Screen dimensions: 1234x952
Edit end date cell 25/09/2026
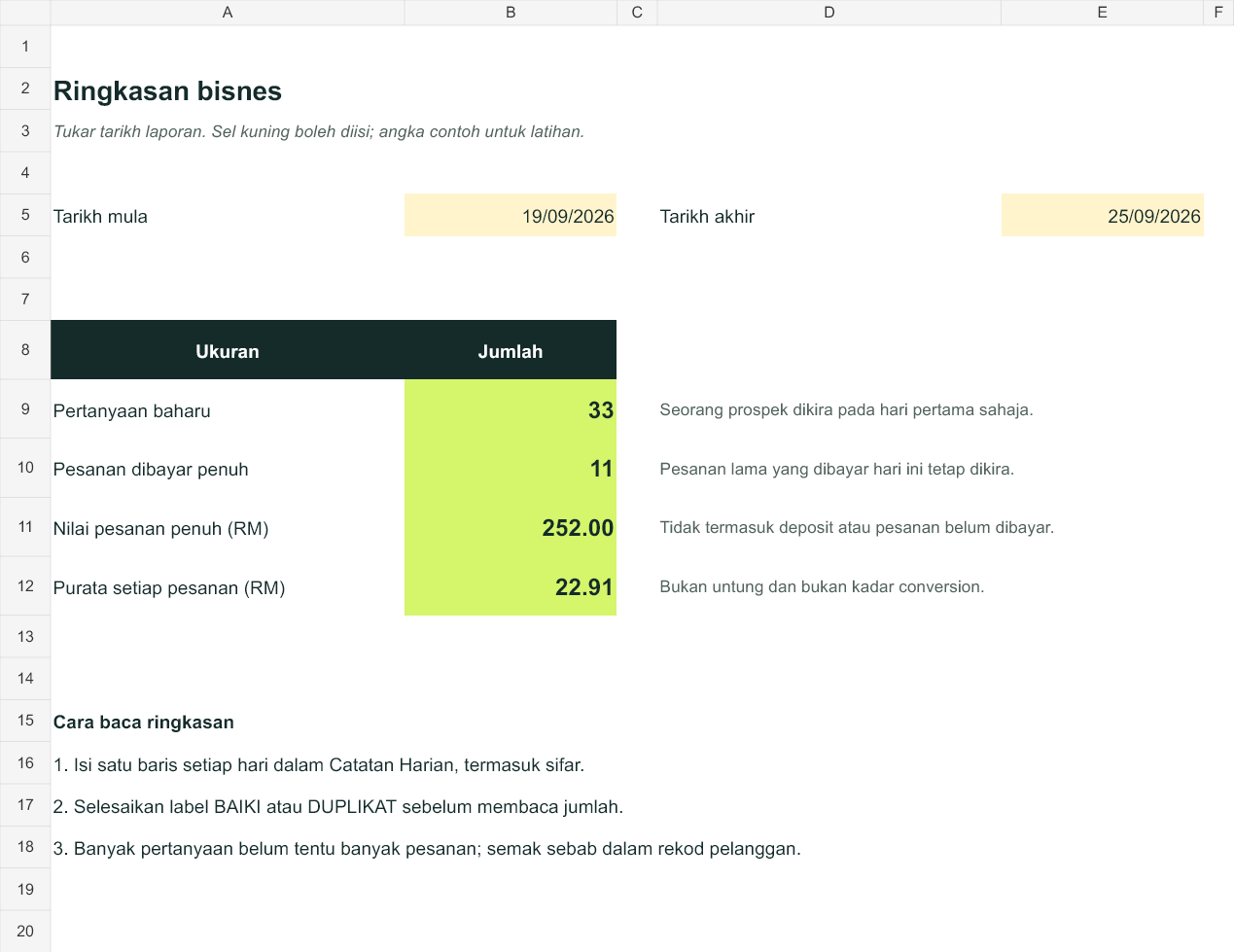pyautogui.click(x=1102, y=215)
